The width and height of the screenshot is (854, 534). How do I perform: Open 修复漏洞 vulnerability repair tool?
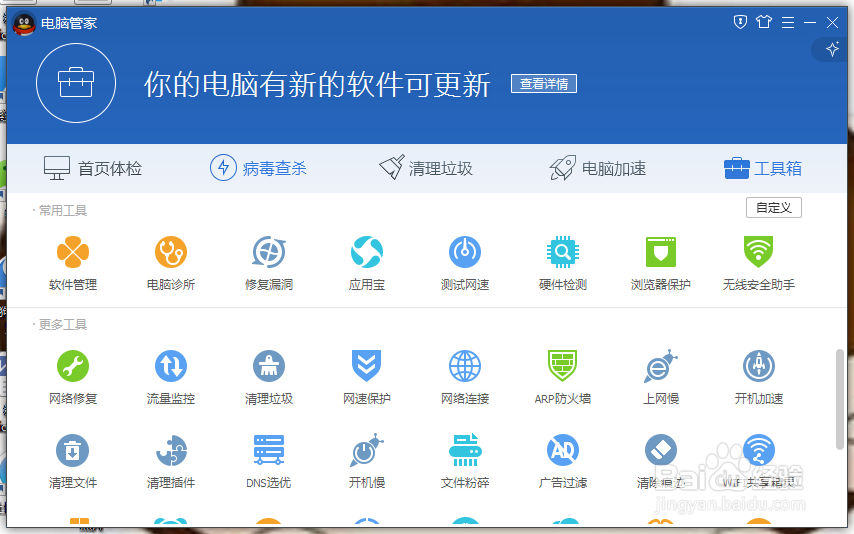(269, 263)
